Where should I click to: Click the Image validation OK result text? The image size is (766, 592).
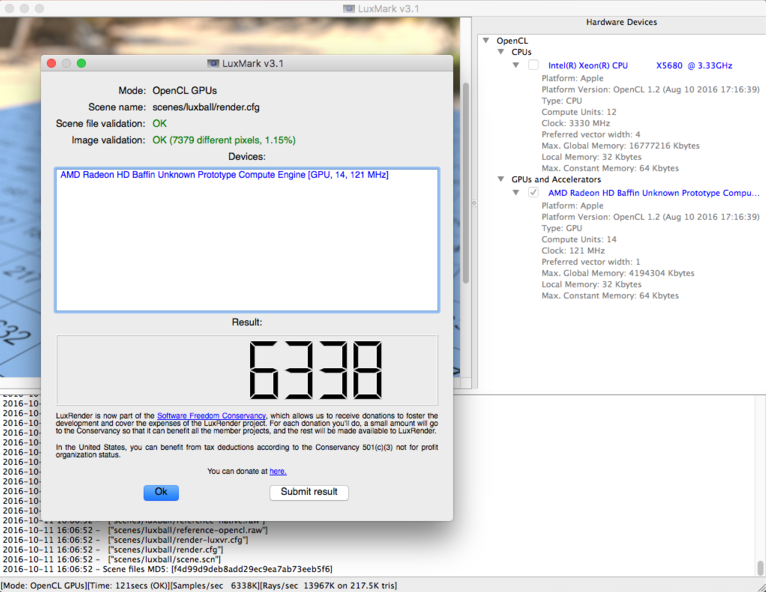224,140
